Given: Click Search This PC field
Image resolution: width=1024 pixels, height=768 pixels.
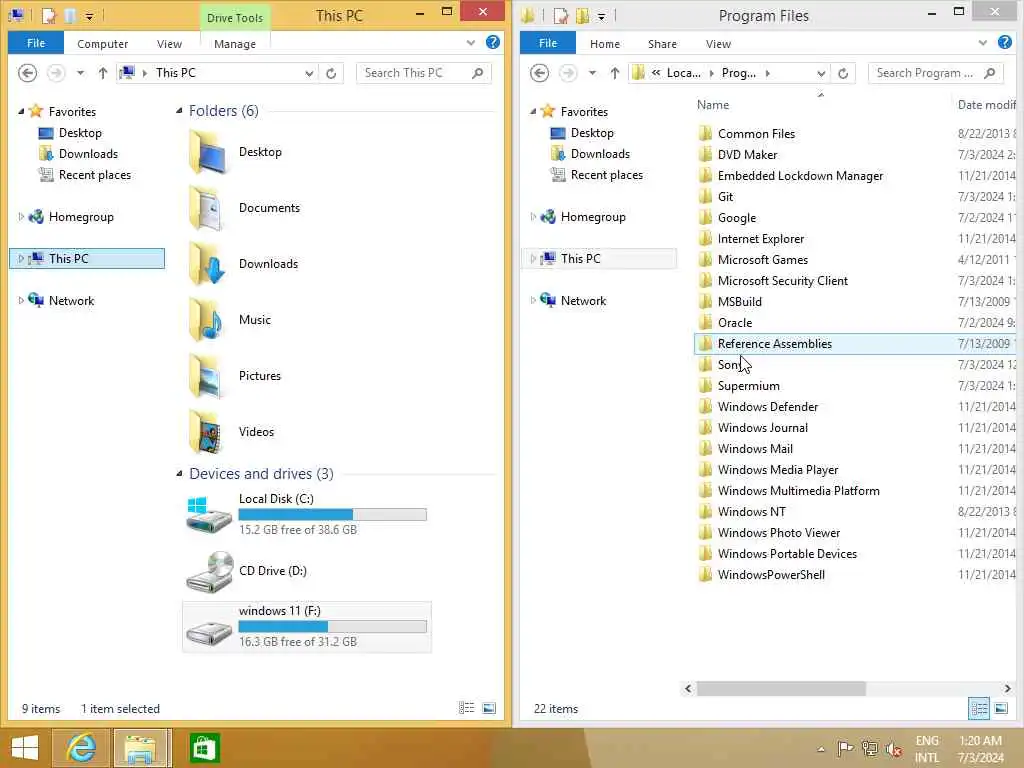Looking at the screenshot, I should coord(423,73).
